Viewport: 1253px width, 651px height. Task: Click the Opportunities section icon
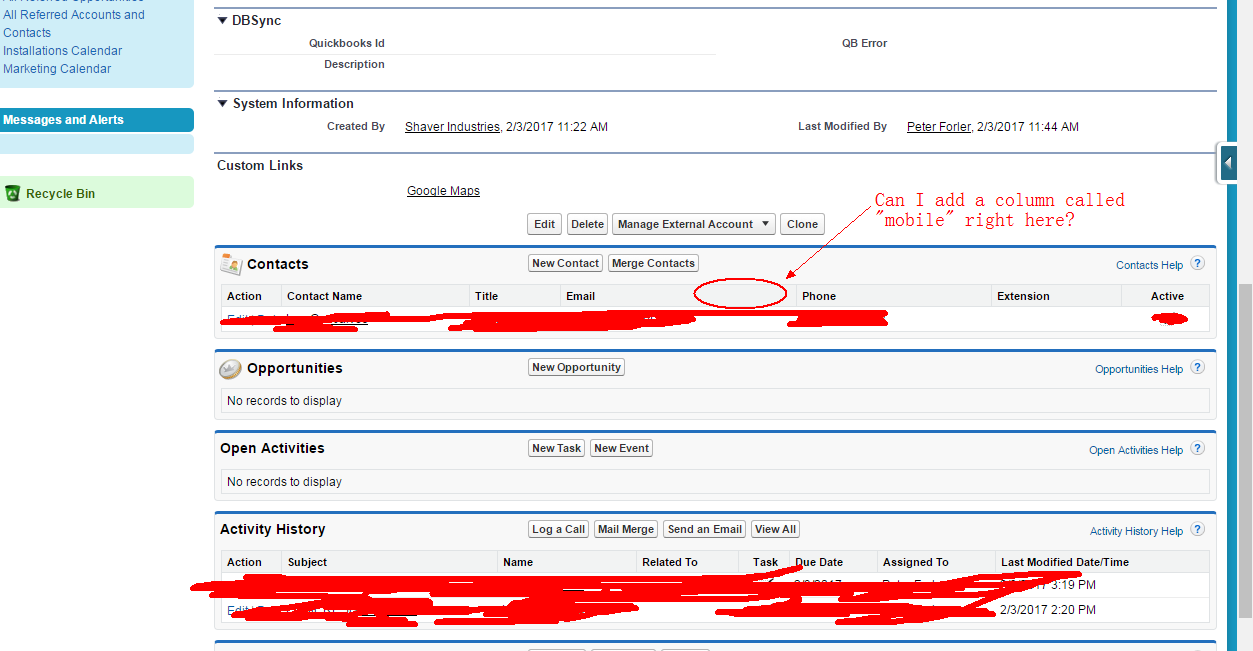click(x=231, y=369)
